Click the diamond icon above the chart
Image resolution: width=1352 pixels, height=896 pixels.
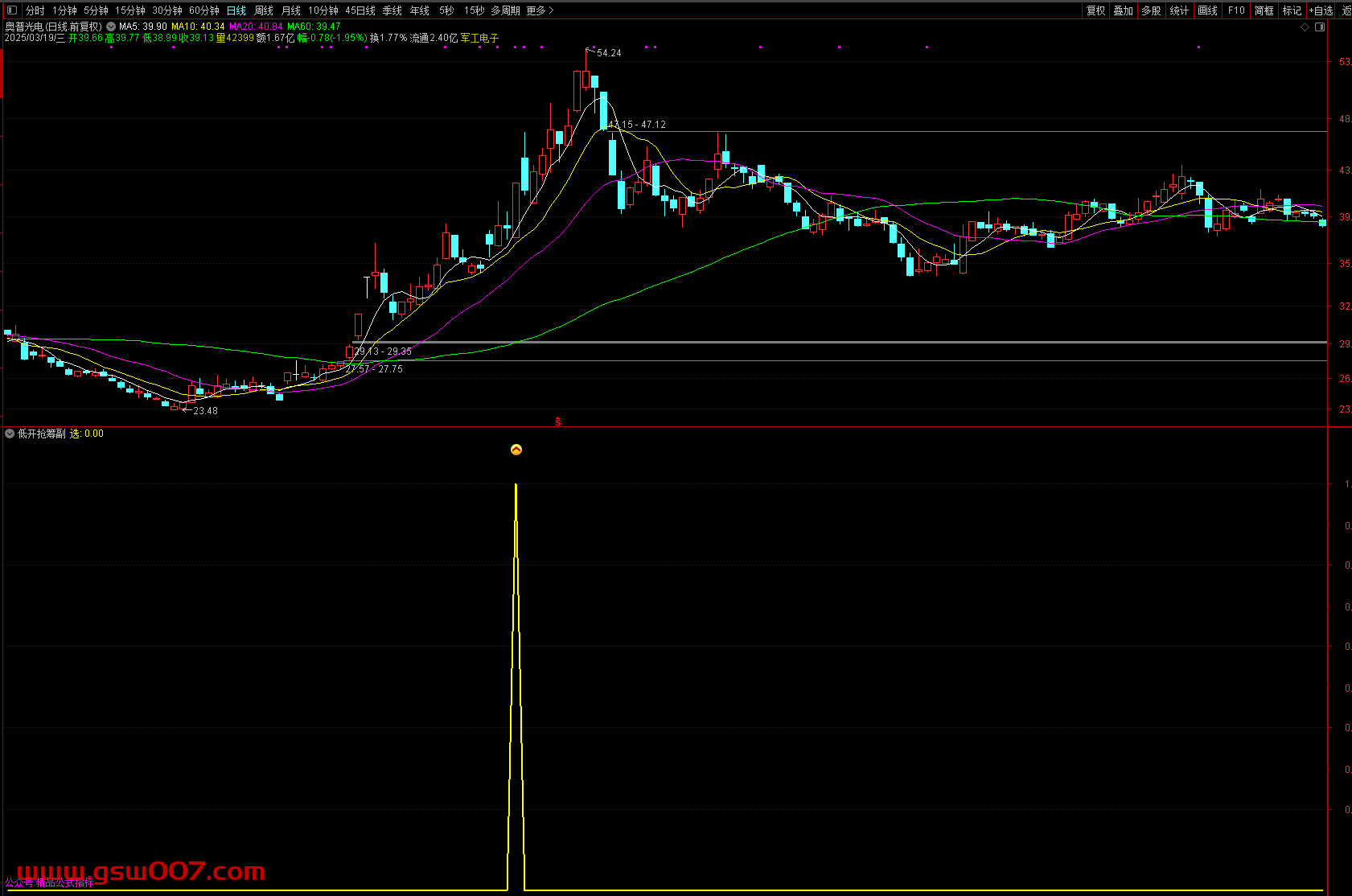1305,27
